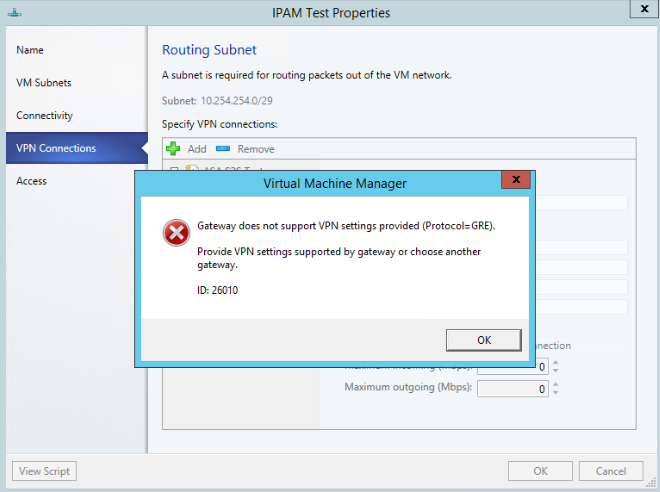Click Cancel in the properties window
The height and width of the screenshot is (492, 660).
coord(610,471)
